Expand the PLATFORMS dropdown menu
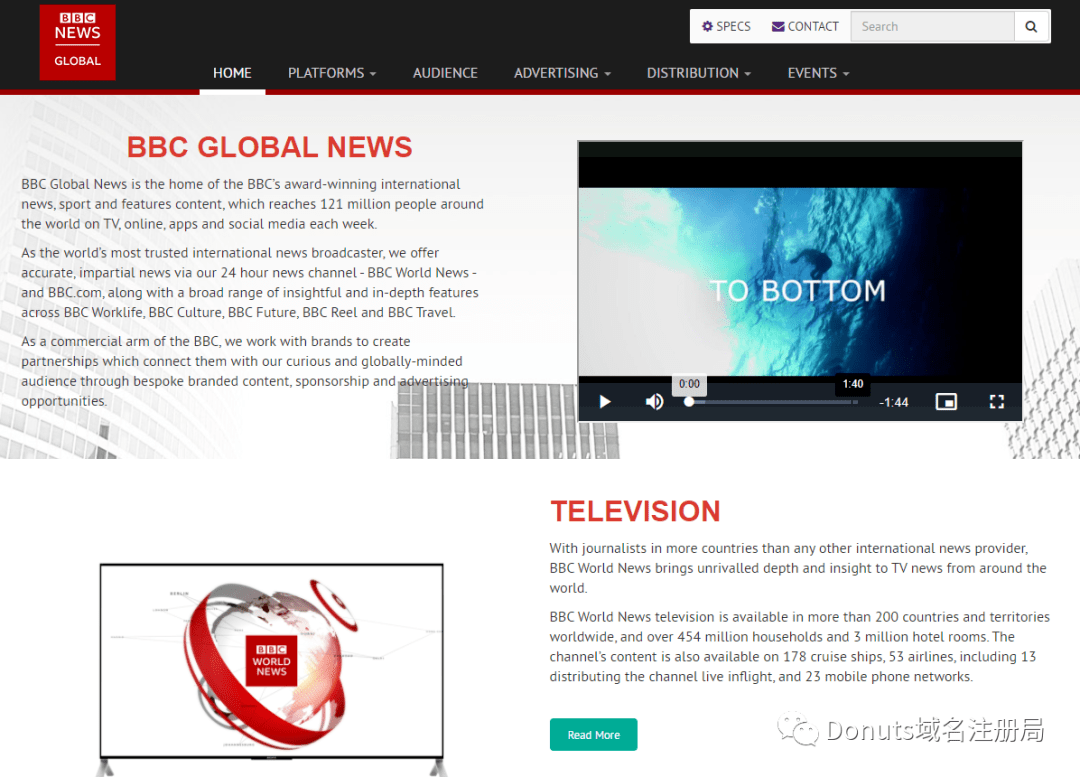The image size is (1080, 777). pos(332,73)
